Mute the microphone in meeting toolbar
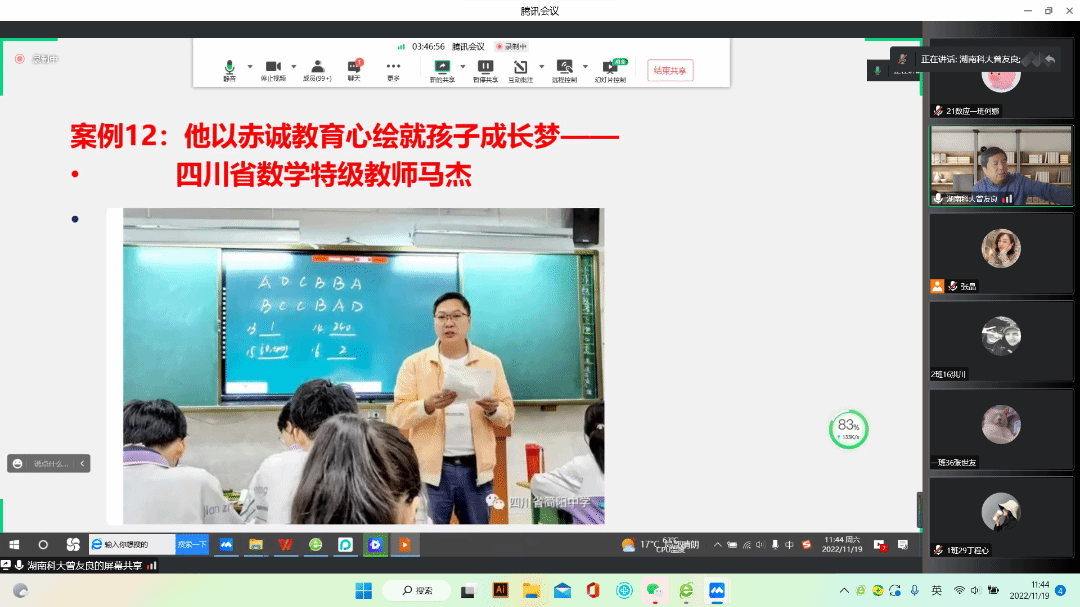The image size is (1080, 607). point(229,68)
